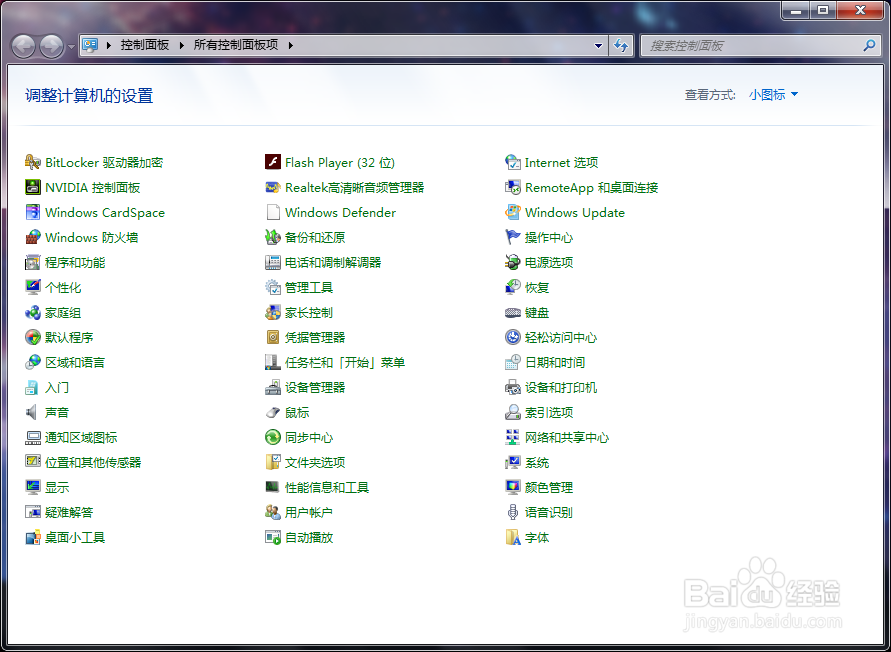891x652 pixels.
Task: Go forward with the Forward arrow button
Action: point(52,47)
